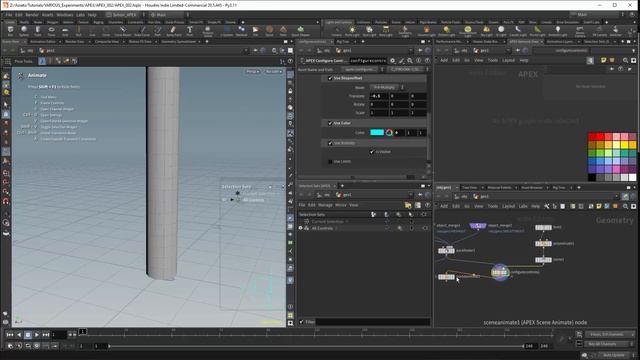640x360 pixels.
Task: Pick the bright red swatch in color palette
Action: [600, 136]
